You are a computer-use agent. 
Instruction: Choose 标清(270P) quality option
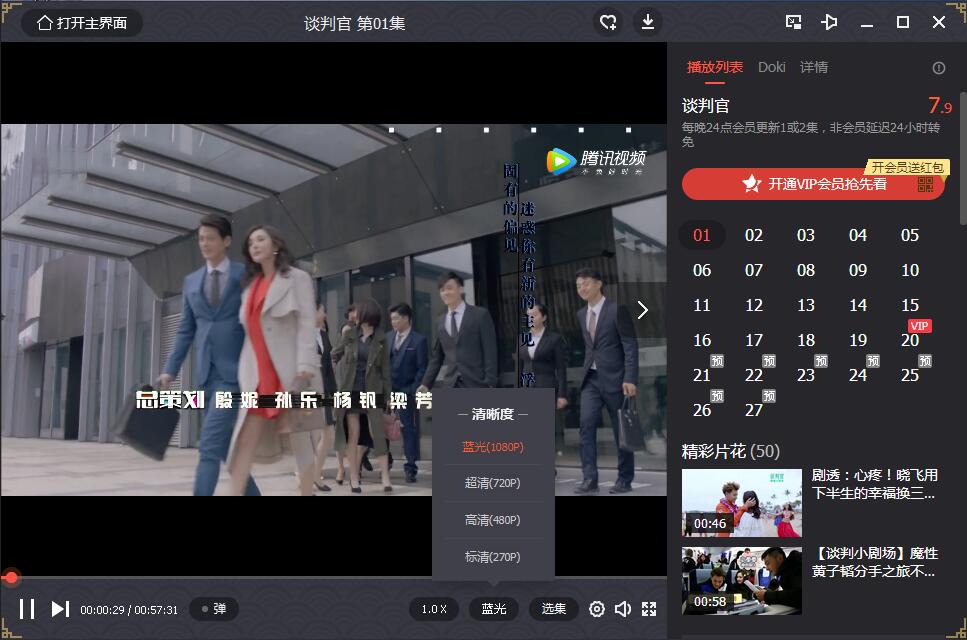493,557
